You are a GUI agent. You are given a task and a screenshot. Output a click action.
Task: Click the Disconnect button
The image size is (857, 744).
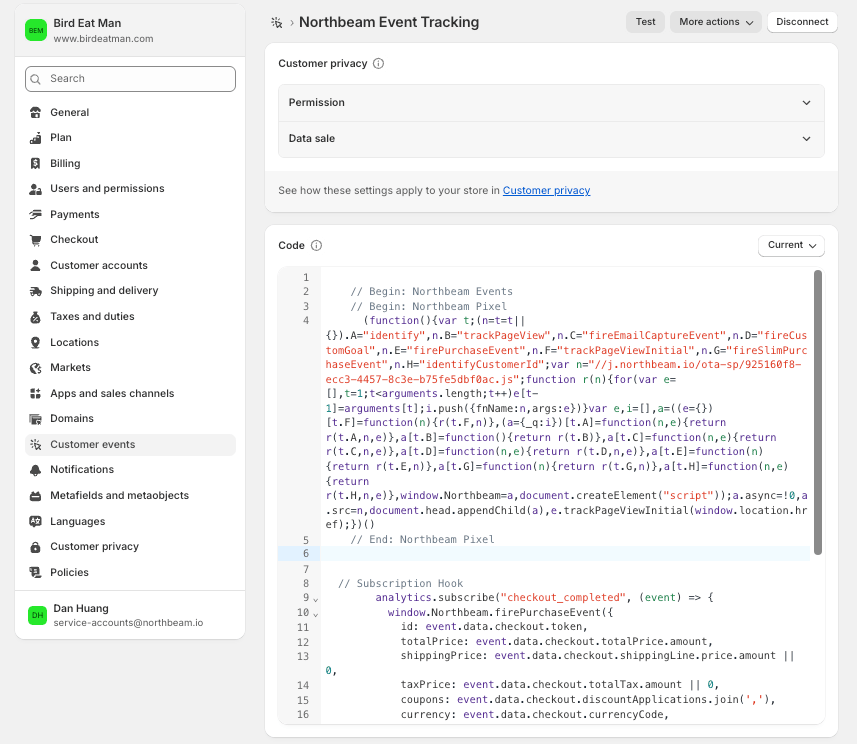[802, 22]
